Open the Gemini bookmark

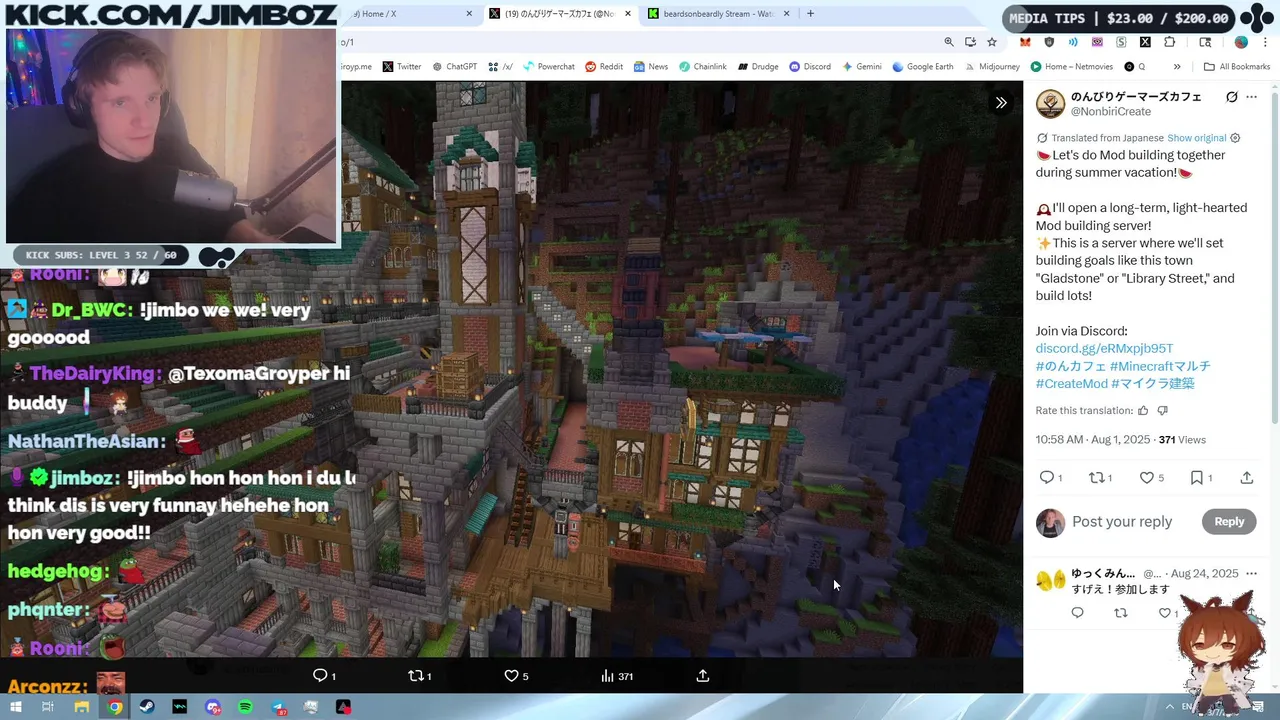(x=861, y=67)
